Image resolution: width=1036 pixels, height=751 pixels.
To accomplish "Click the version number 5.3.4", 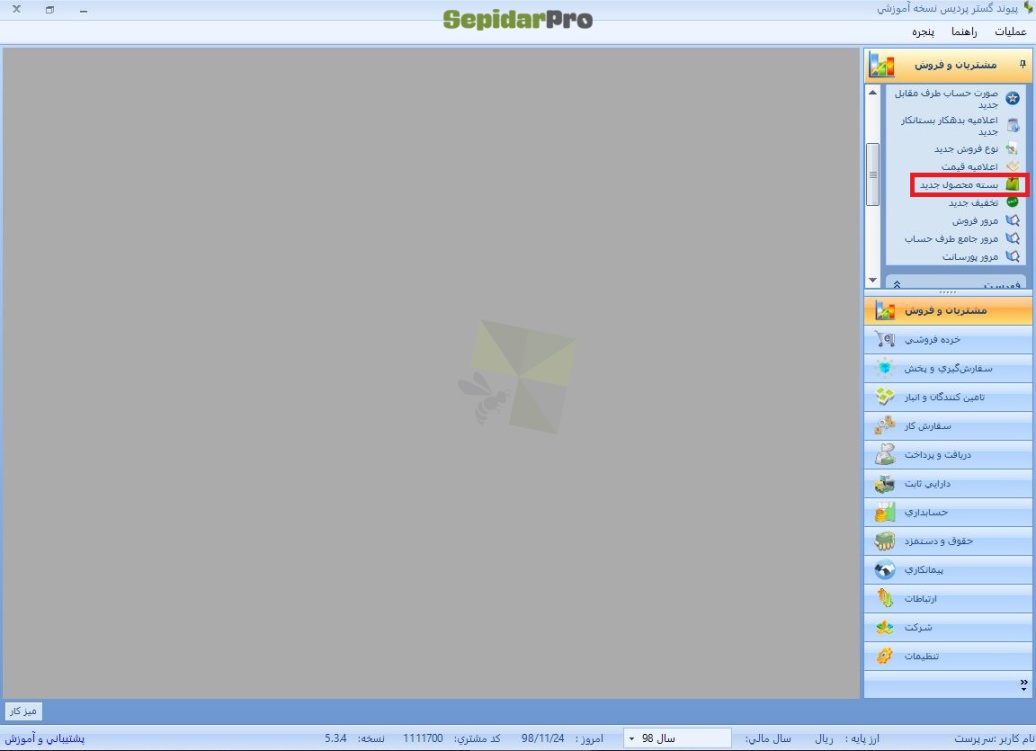I will point(336,738).
